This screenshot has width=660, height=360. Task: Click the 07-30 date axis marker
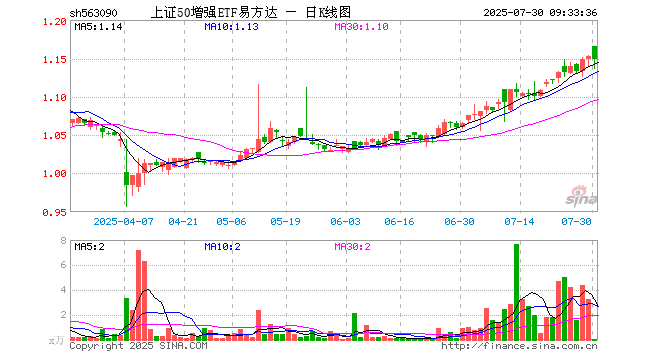[576, 221]
